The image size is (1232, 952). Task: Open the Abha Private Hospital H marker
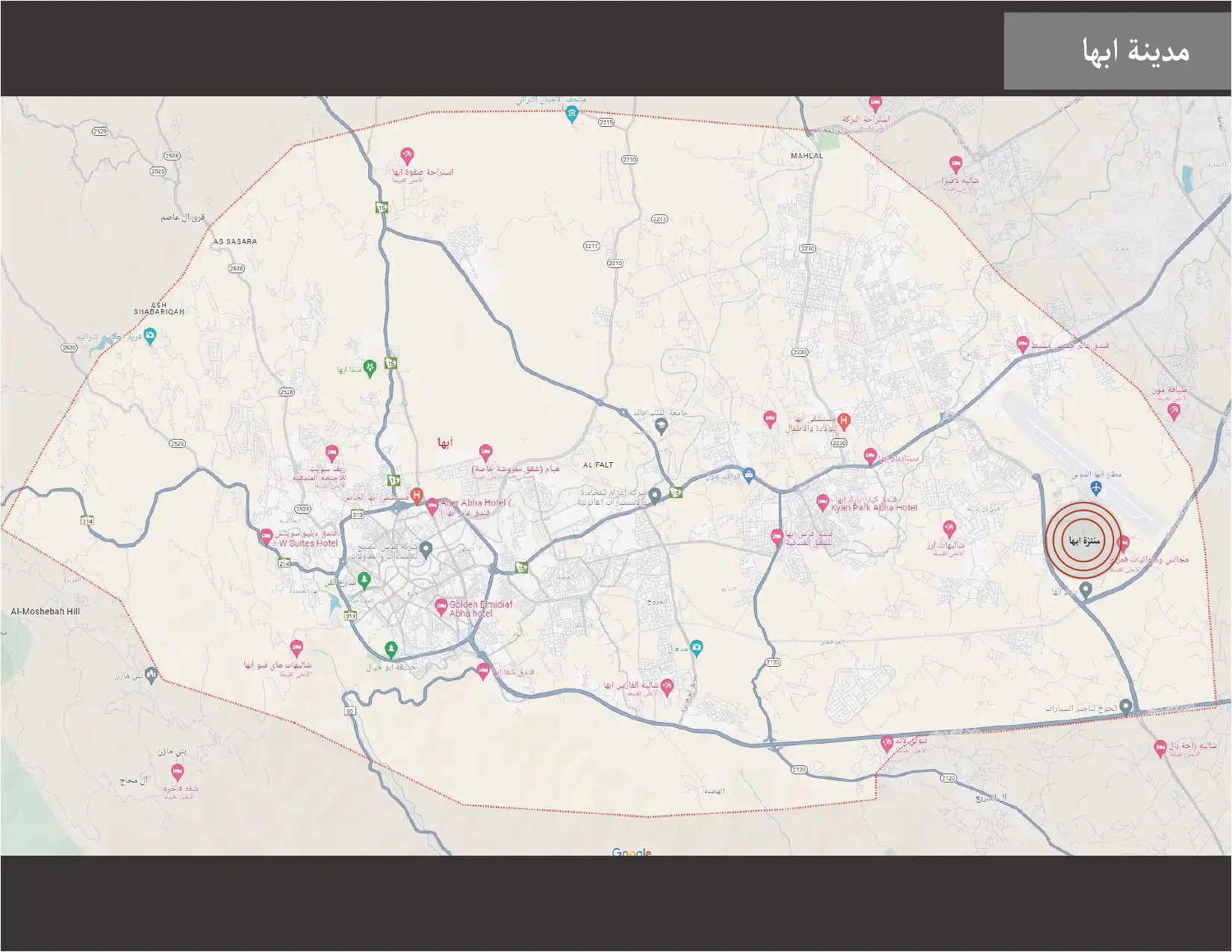point(417,494)
